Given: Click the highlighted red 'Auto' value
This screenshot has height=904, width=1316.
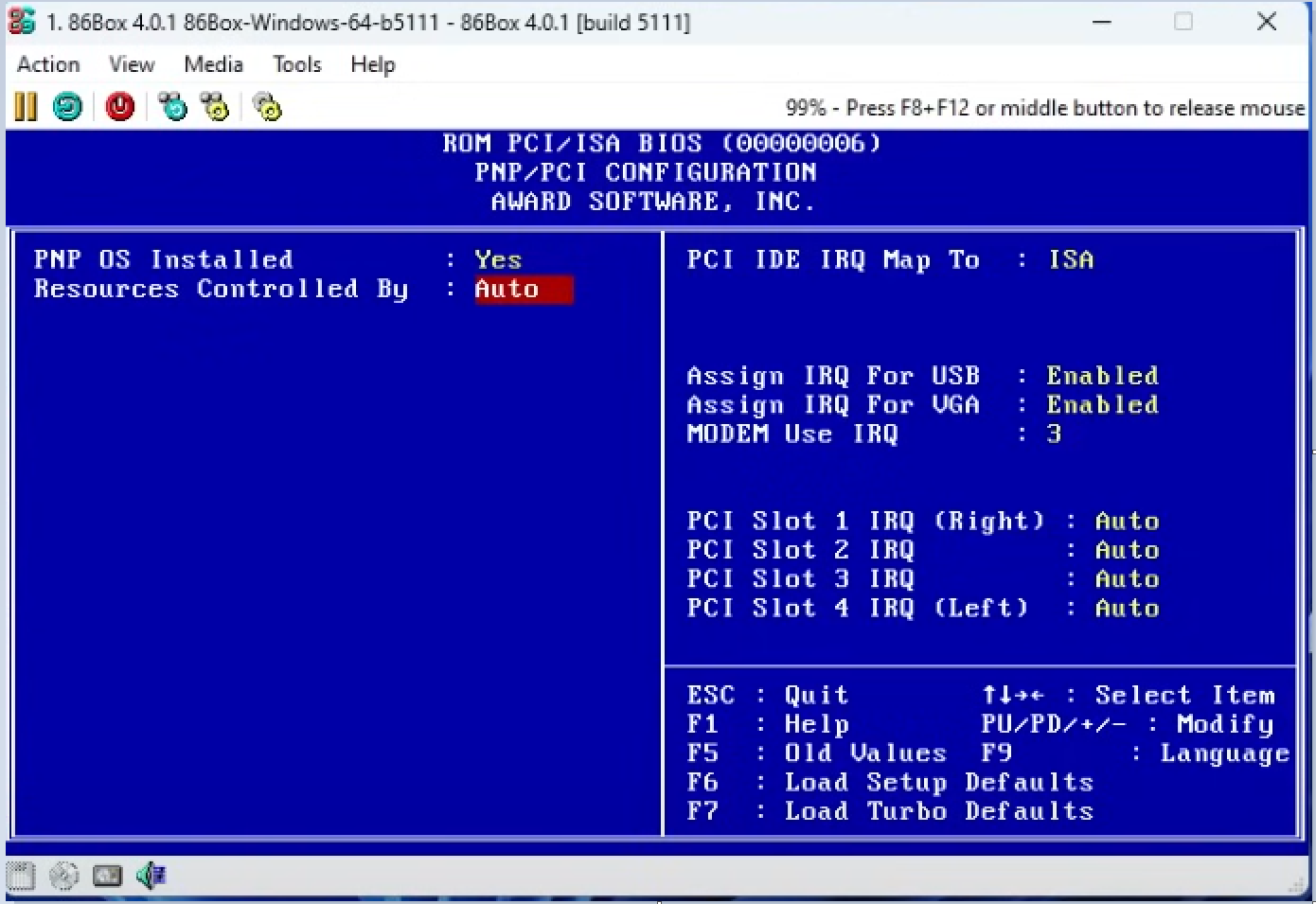Looking at the screenshot, I should (524, 289).
